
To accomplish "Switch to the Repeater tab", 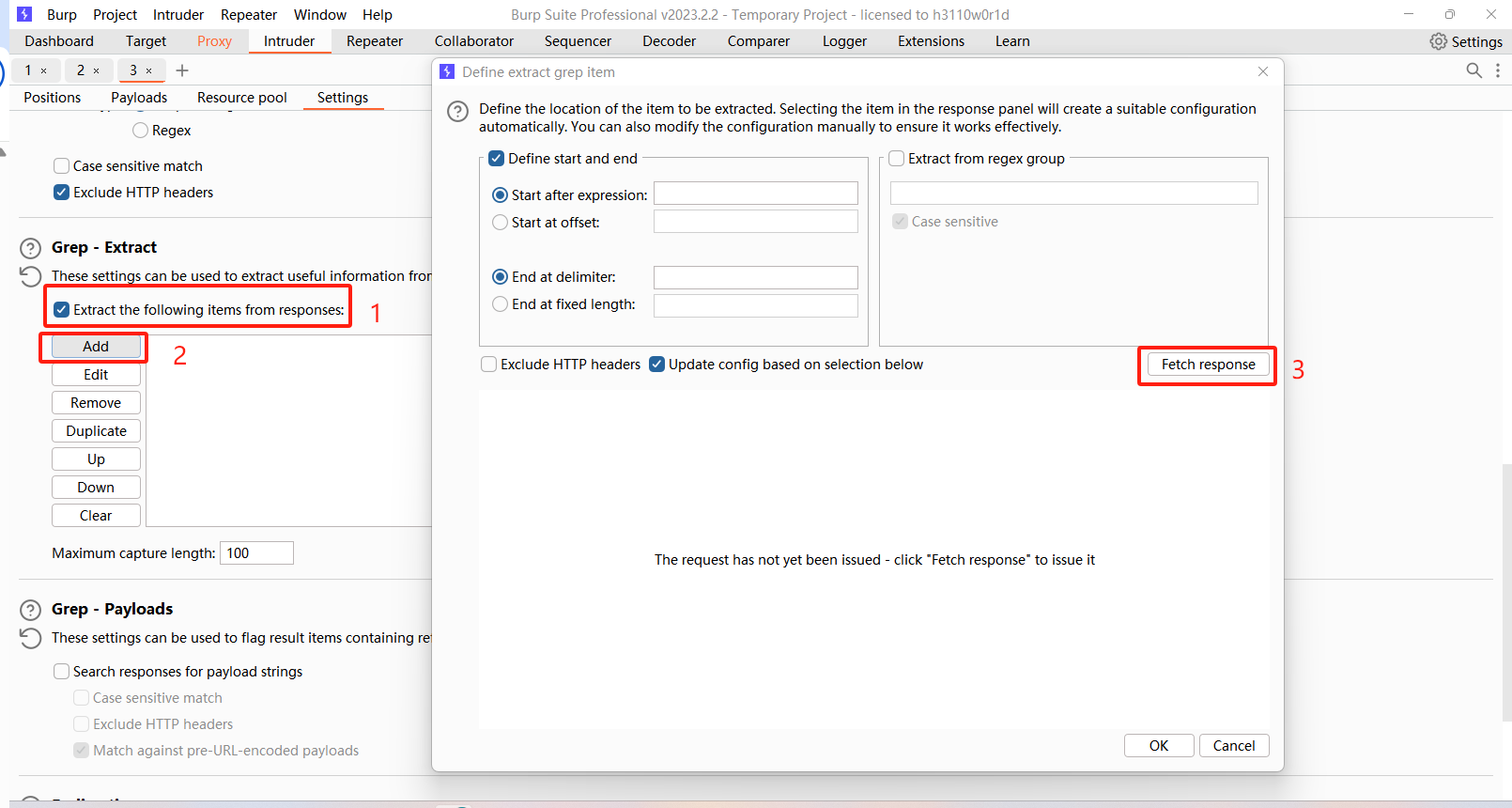I will point(375,41).
